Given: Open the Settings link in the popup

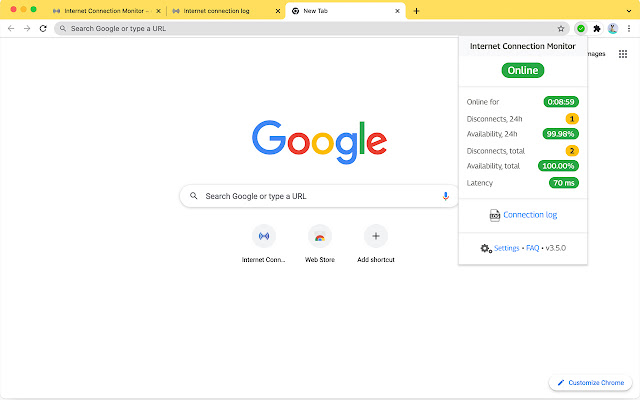Looking at the screenshot, I should [507, 248].
